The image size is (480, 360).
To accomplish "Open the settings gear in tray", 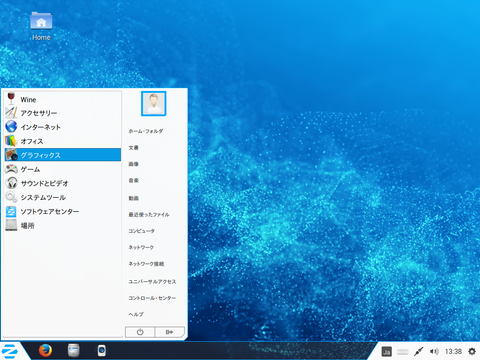I will (x=472, y=351).
